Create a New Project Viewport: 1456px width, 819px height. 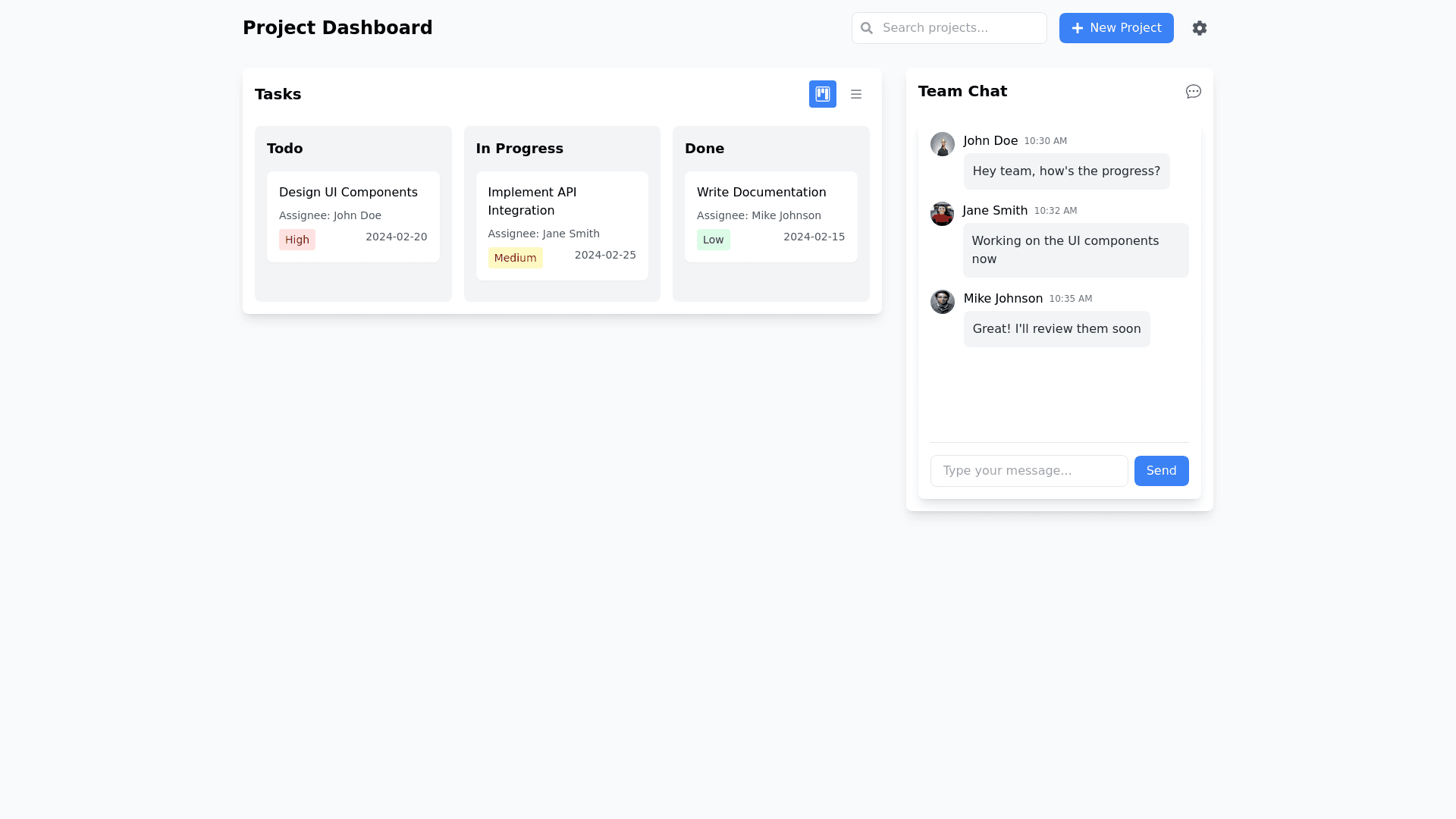click(1116, 28)
